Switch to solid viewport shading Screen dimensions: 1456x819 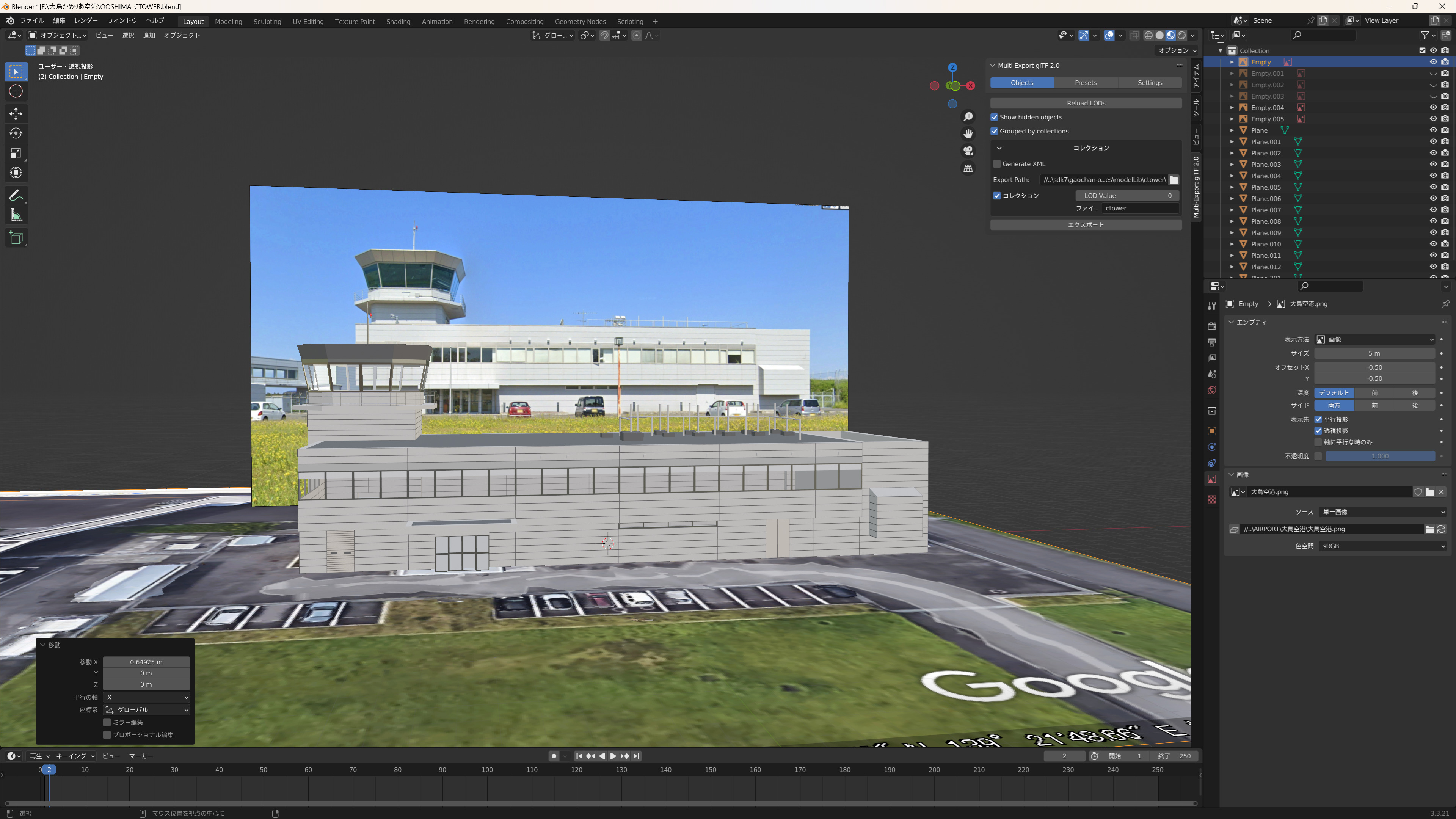point(1160,35)
